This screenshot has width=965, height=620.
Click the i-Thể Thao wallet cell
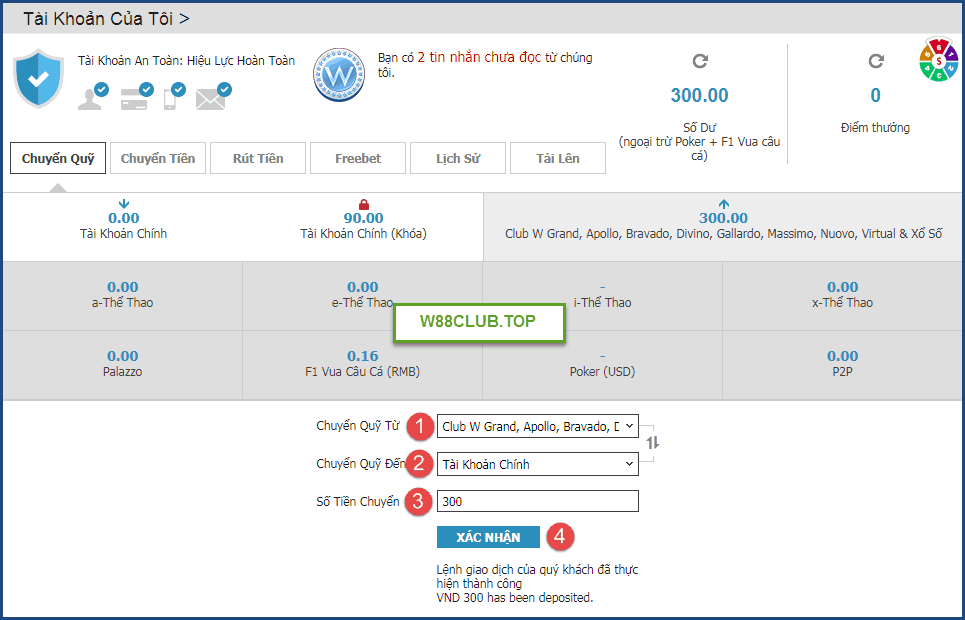point(603,296)
